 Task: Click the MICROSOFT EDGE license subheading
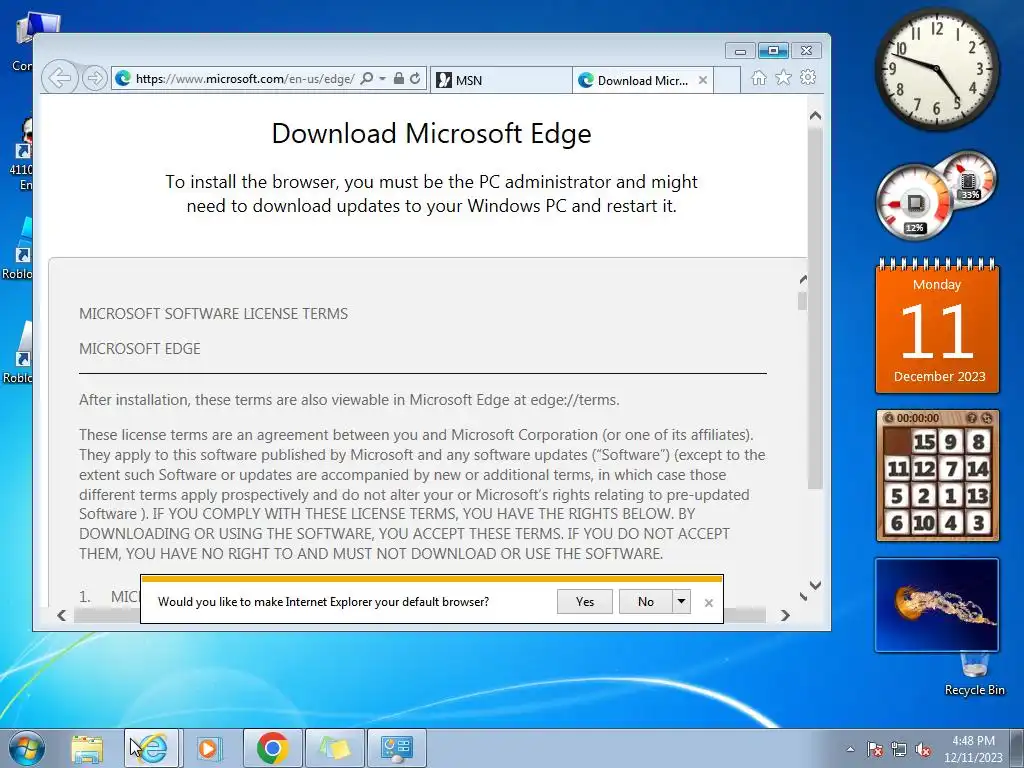pos(140,349)
